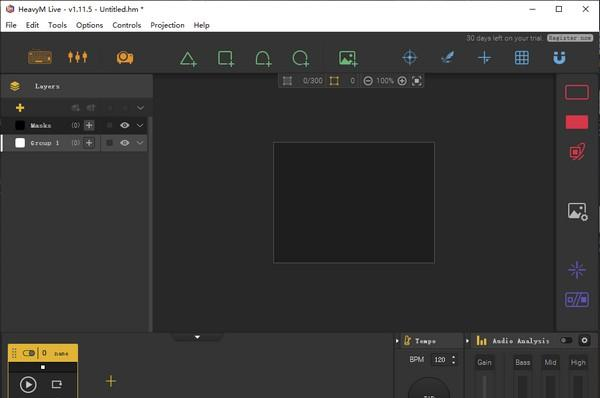The width and height of the screenshot is (600, 398).
Task: Click the fit-to-screen icon next to zoom
Action: pyautogui.click(x=417, y=81)
